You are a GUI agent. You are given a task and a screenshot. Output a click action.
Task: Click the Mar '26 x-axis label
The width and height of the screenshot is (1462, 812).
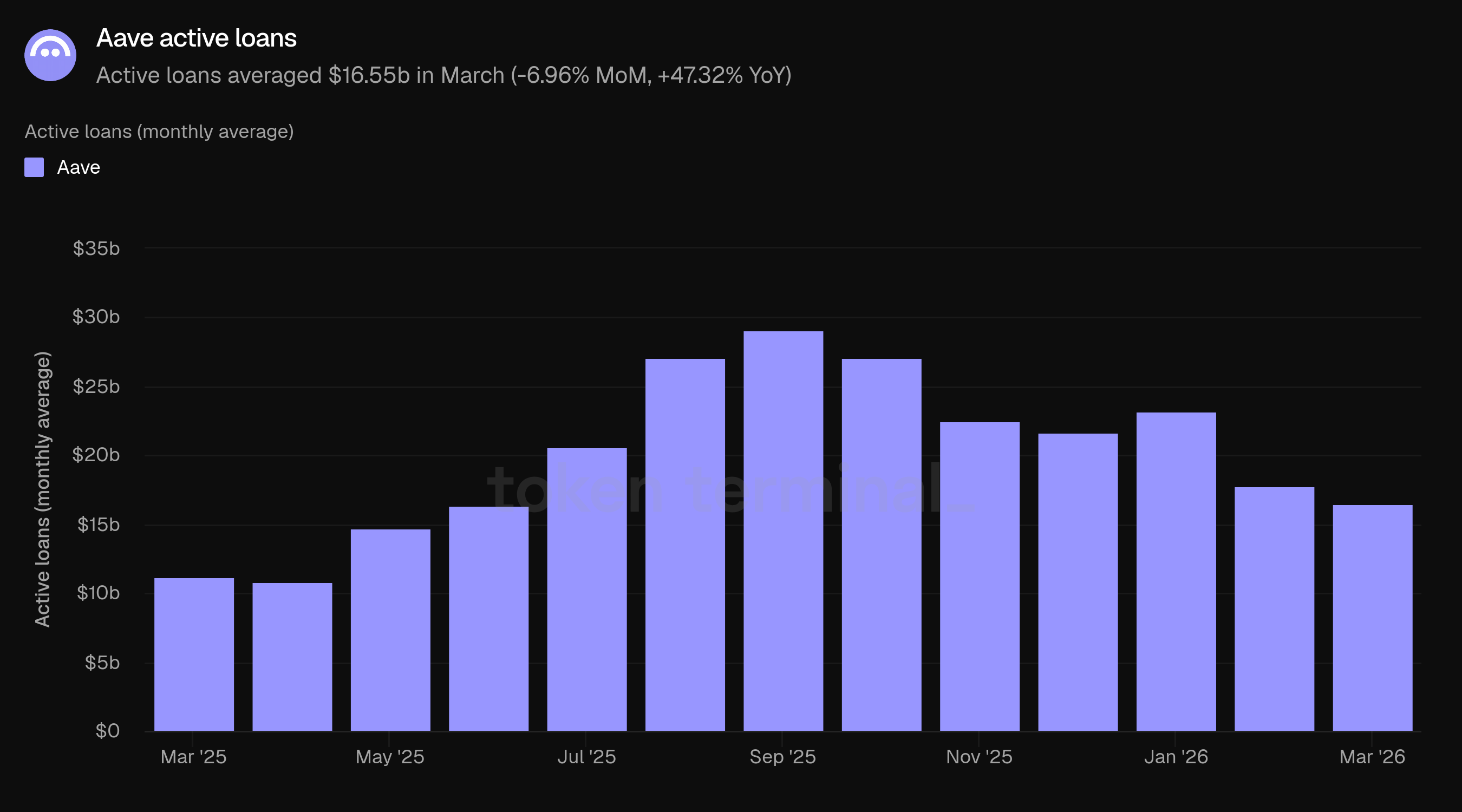point(1372,756)
